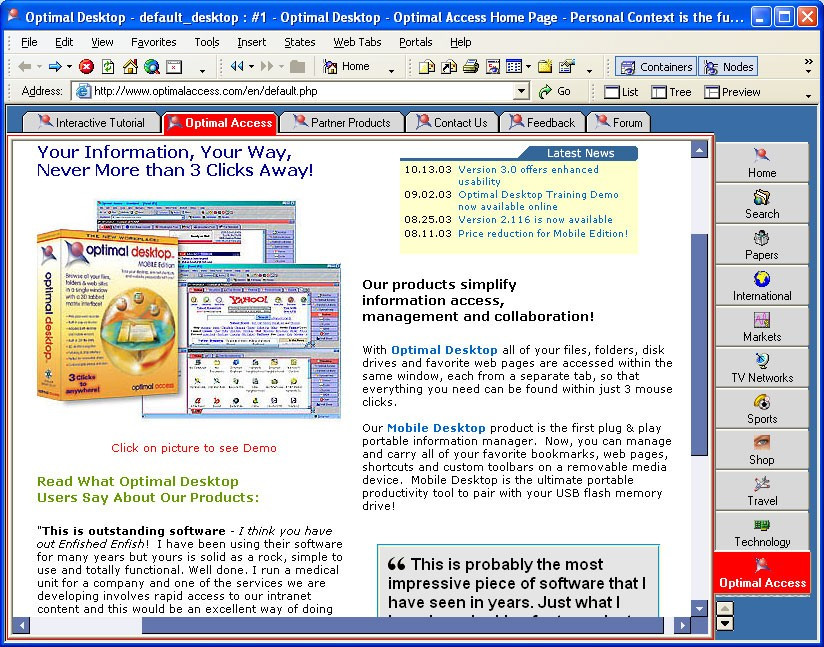
Task: Click the Go button next to address bar
Action: 555,91
